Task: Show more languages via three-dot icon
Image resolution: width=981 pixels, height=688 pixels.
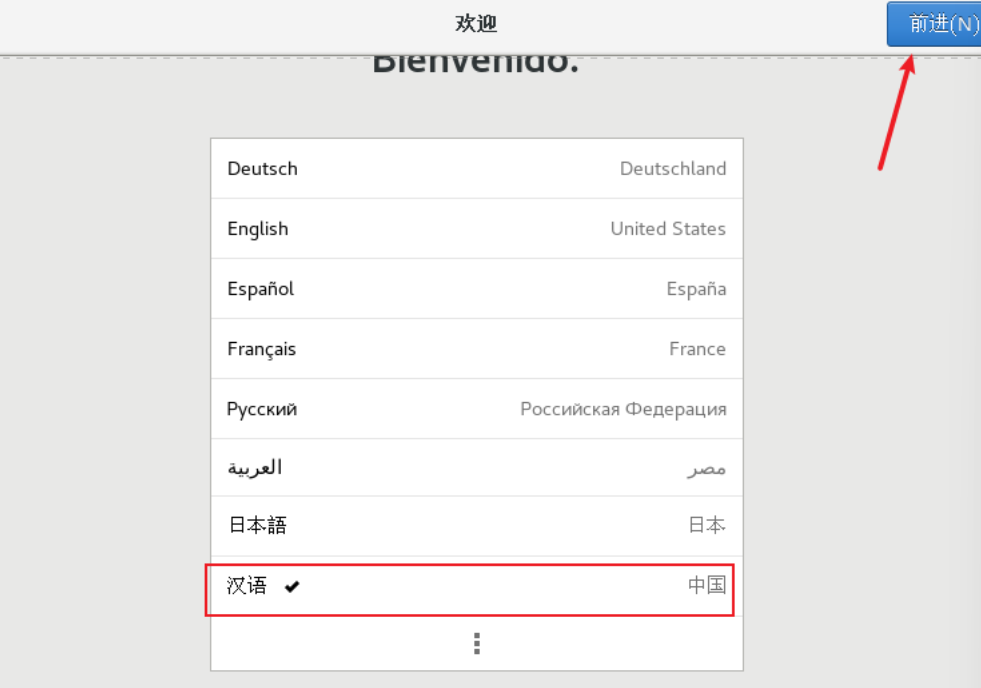Action: [477, 644]
